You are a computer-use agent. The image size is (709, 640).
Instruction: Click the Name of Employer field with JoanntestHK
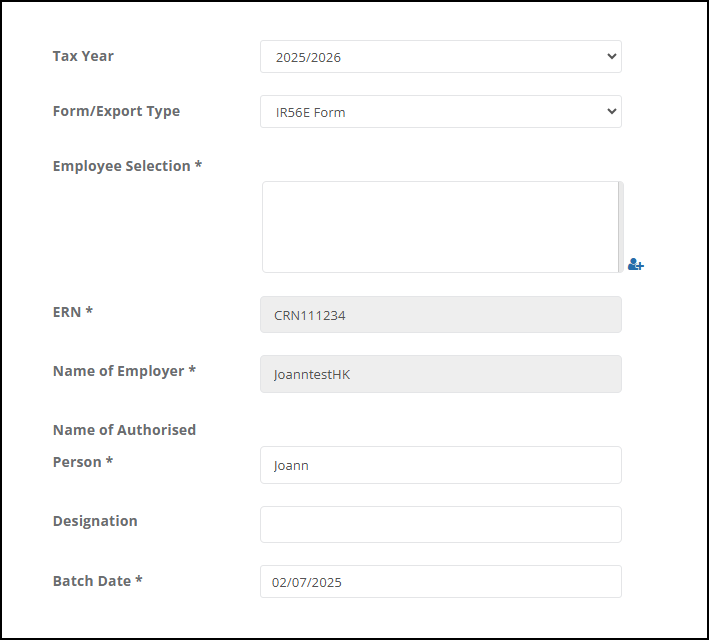coord(441,374)
